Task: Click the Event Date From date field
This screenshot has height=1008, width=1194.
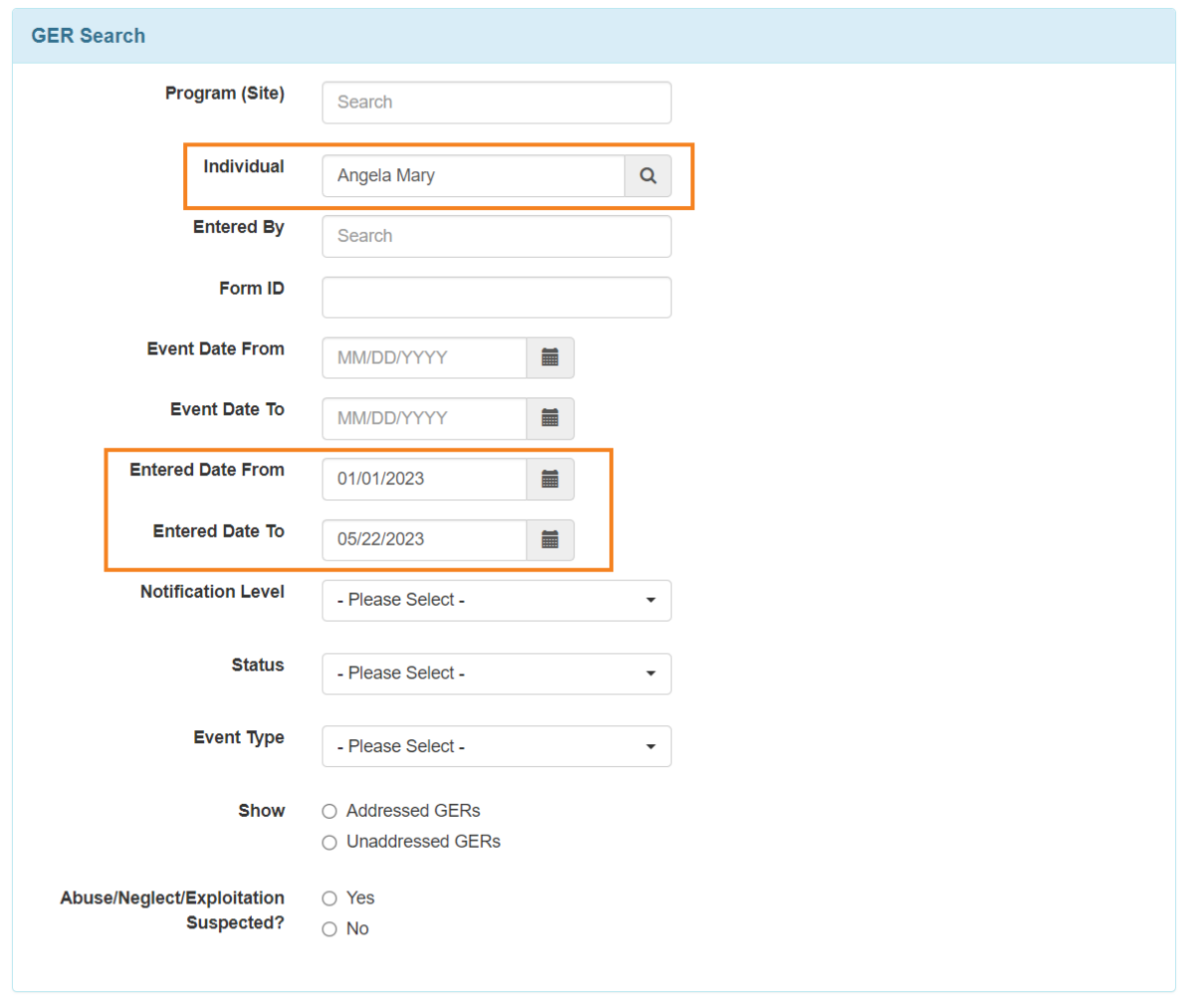Action: [424, 358]
